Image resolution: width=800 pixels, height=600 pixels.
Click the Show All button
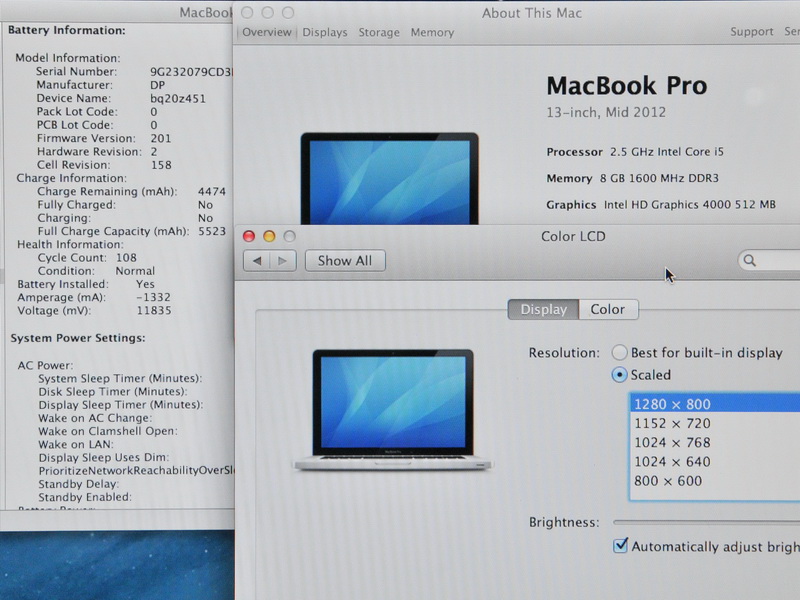pyautogui.click(x=345, y=261)
